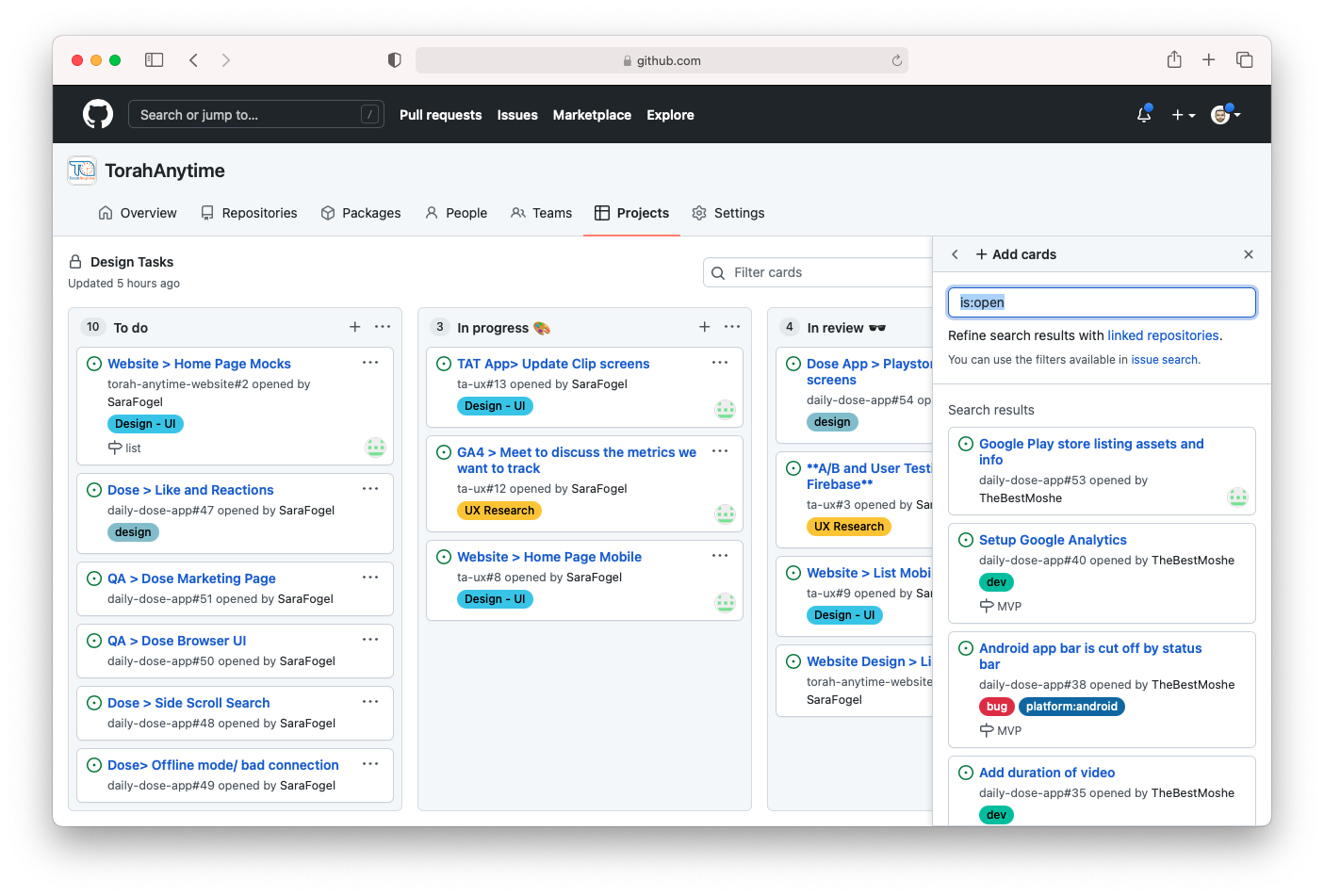Open the Teams tab
Screen dimensions: 1324x896
(542, 213)
